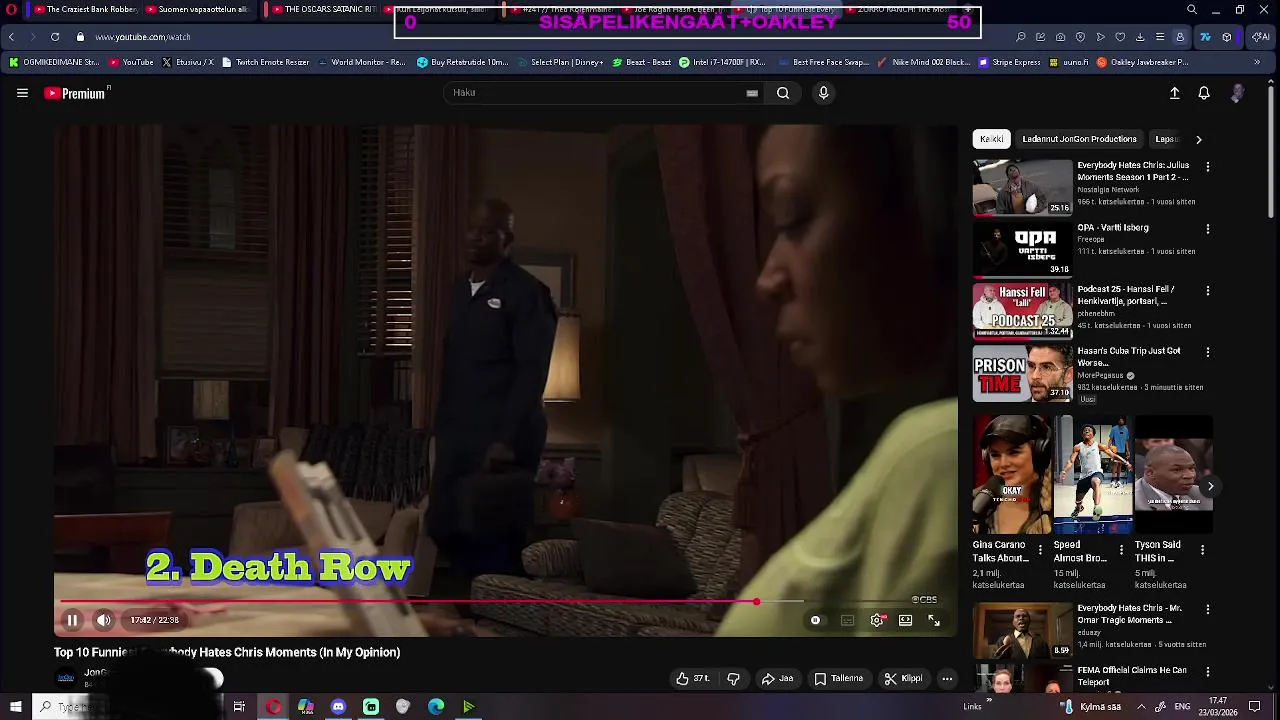Open the browser tab search magnifier

(x=1192, y=10)
